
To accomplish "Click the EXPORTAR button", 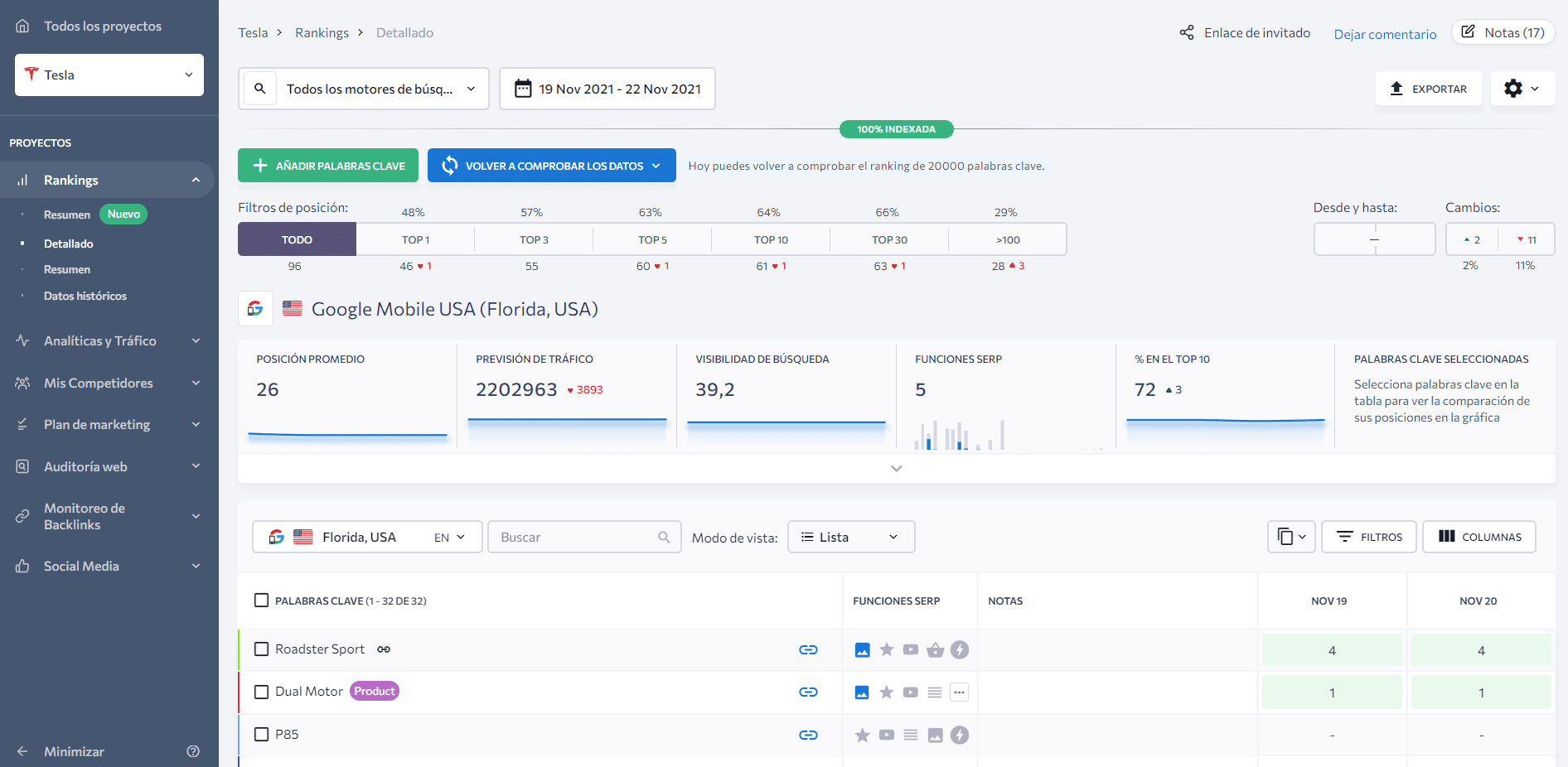I will tap(1429, 89).
